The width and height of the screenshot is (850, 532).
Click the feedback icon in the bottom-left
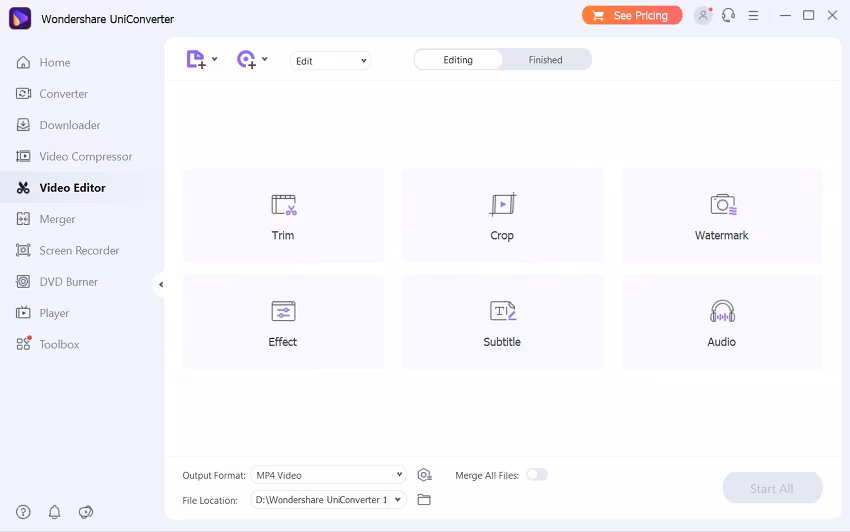click(x=86, y=512)
